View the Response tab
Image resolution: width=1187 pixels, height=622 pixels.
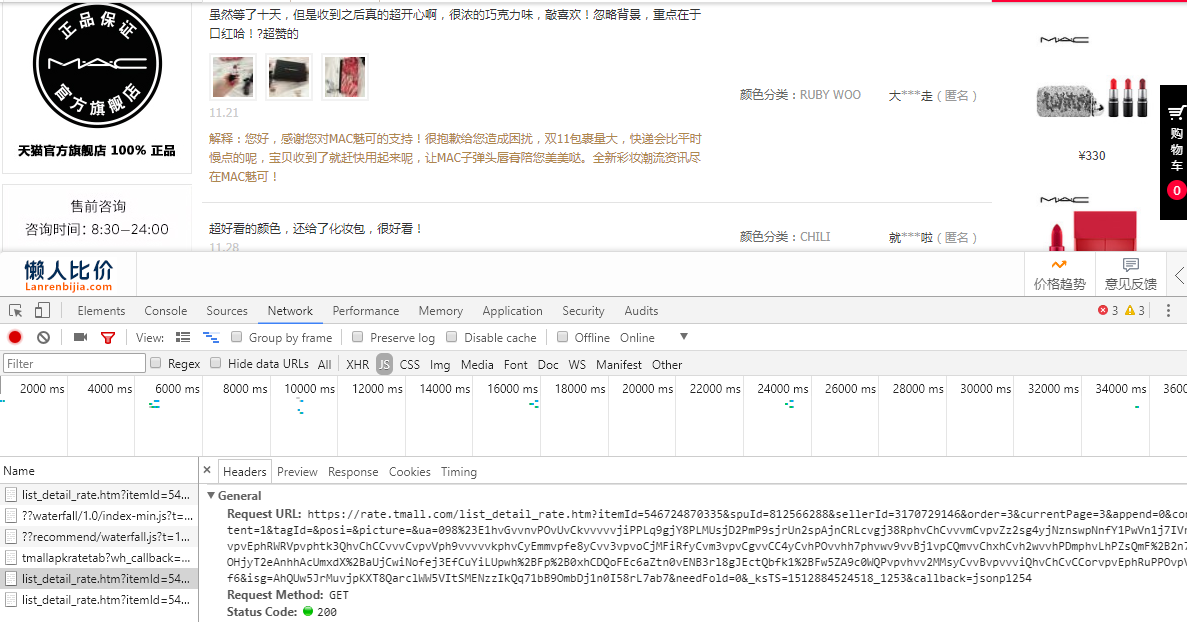(353, 471)
